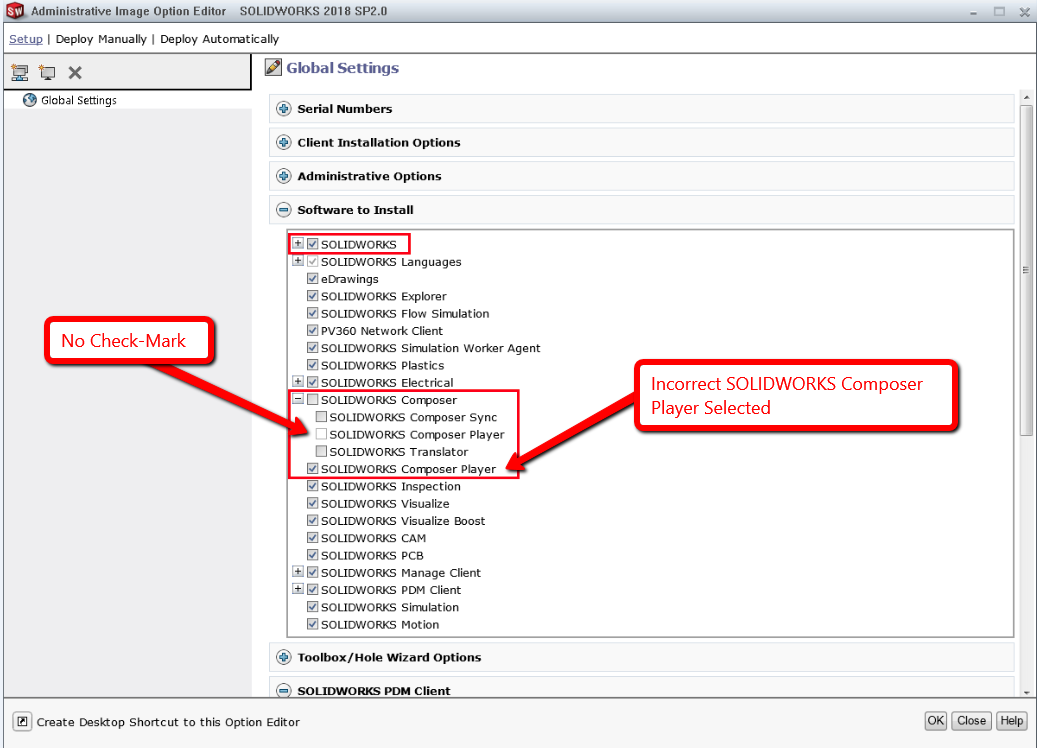The height and width of the screenshot is (748, 1037).
Task: Select Global Settings globe icon in tree
Action: pyautogui.click(x=30, y=100)
